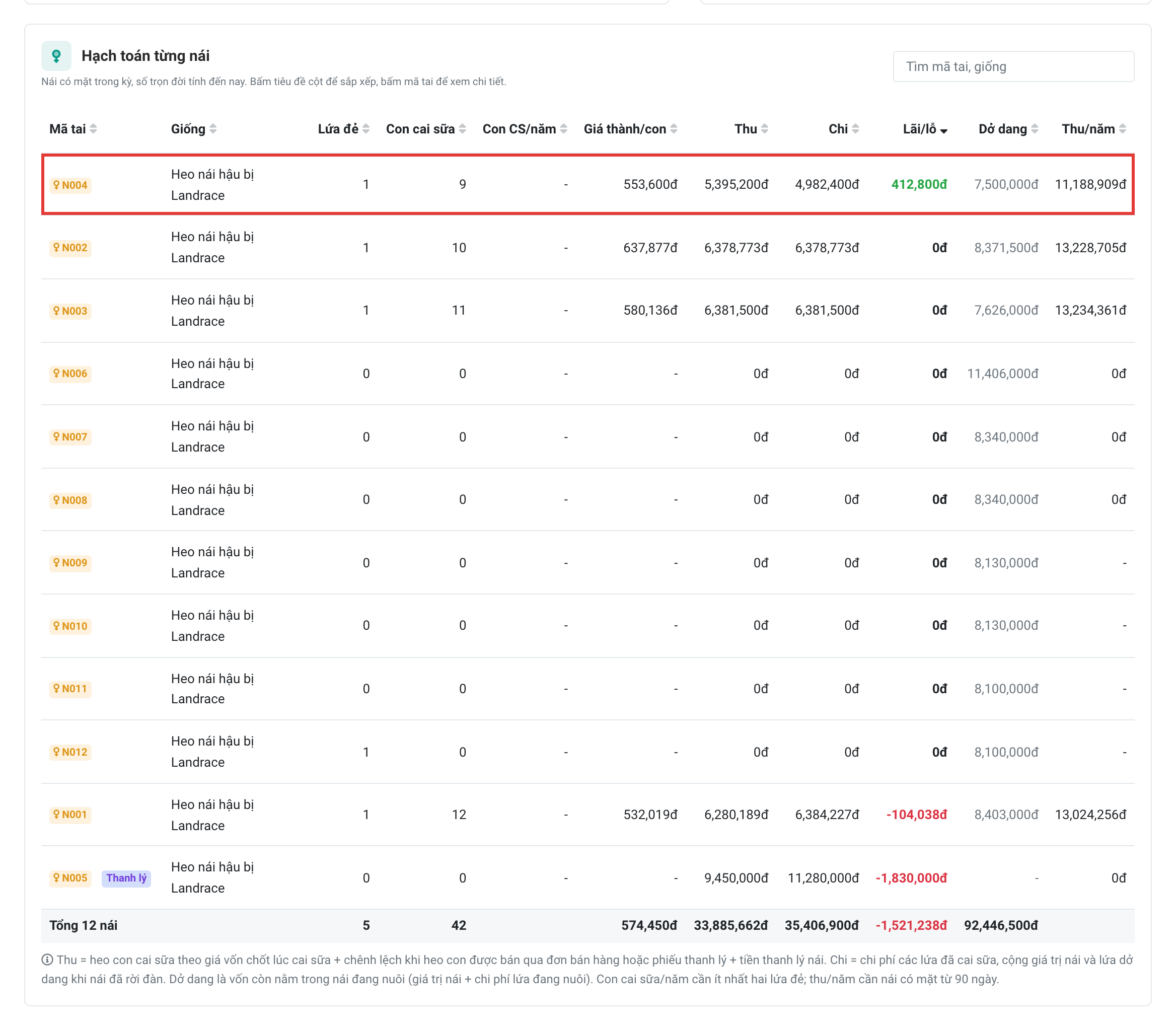View sow N001 details

tap(70, 815)
